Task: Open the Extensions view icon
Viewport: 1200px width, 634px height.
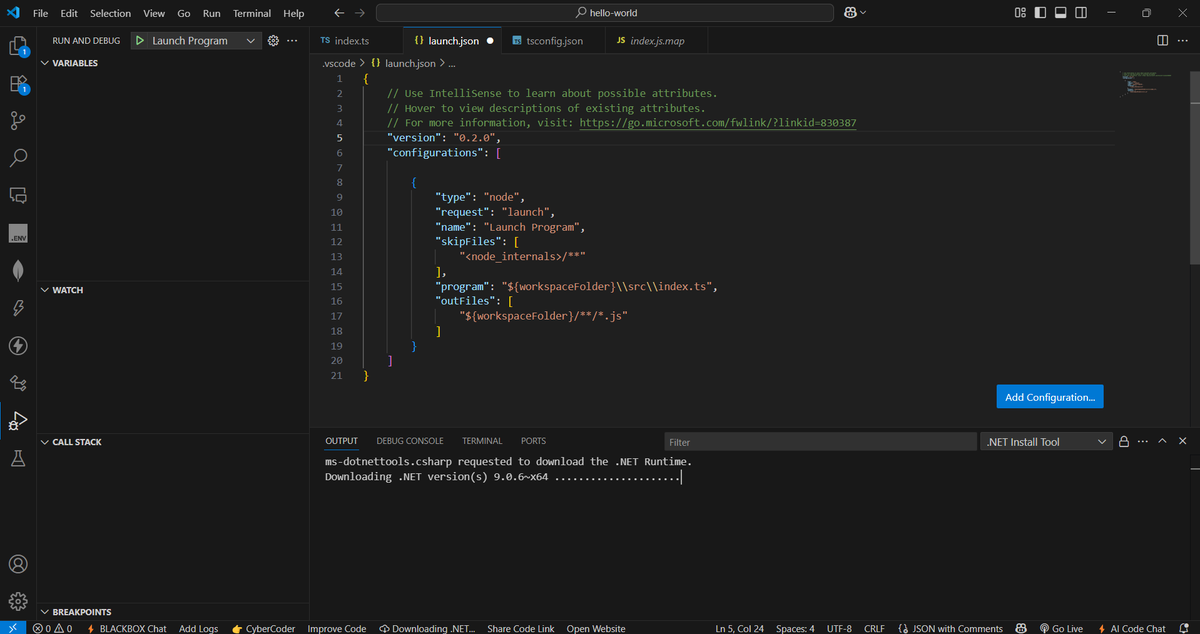Action: click(17, 84)
